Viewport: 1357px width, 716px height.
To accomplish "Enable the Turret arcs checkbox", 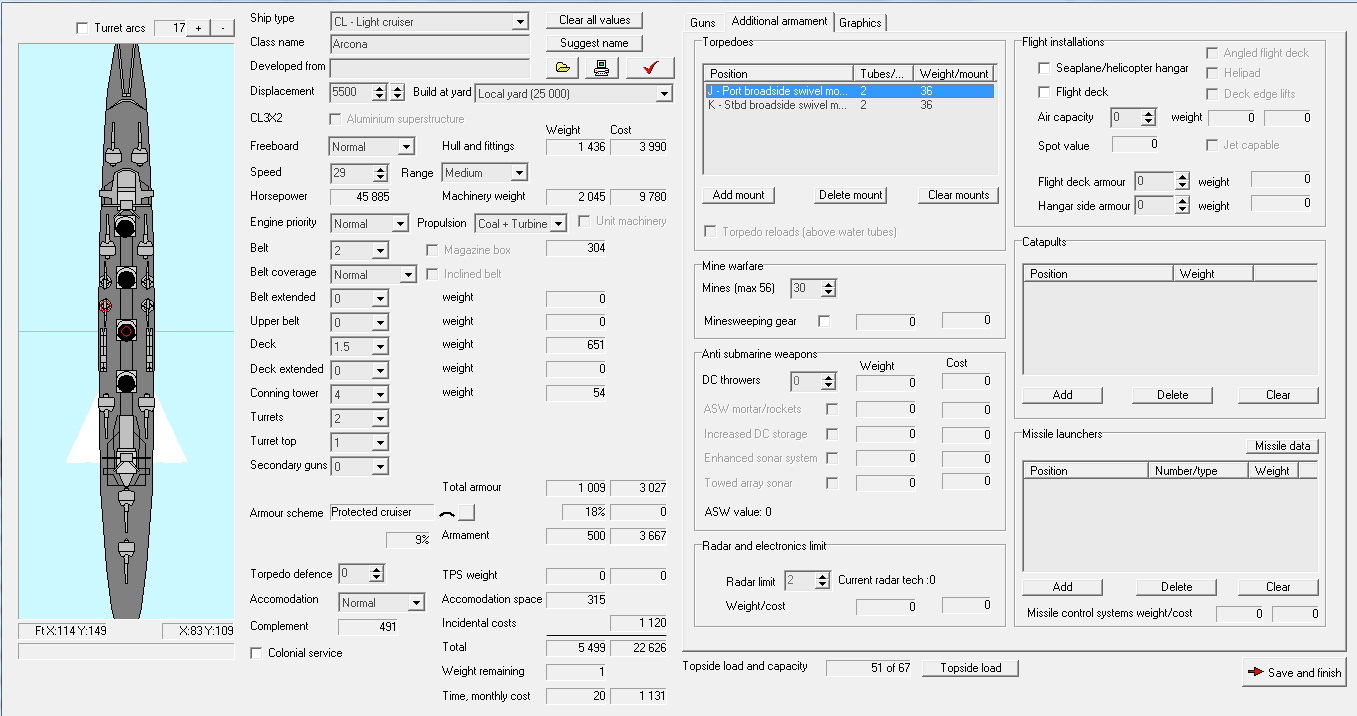I will coord(82,28).
